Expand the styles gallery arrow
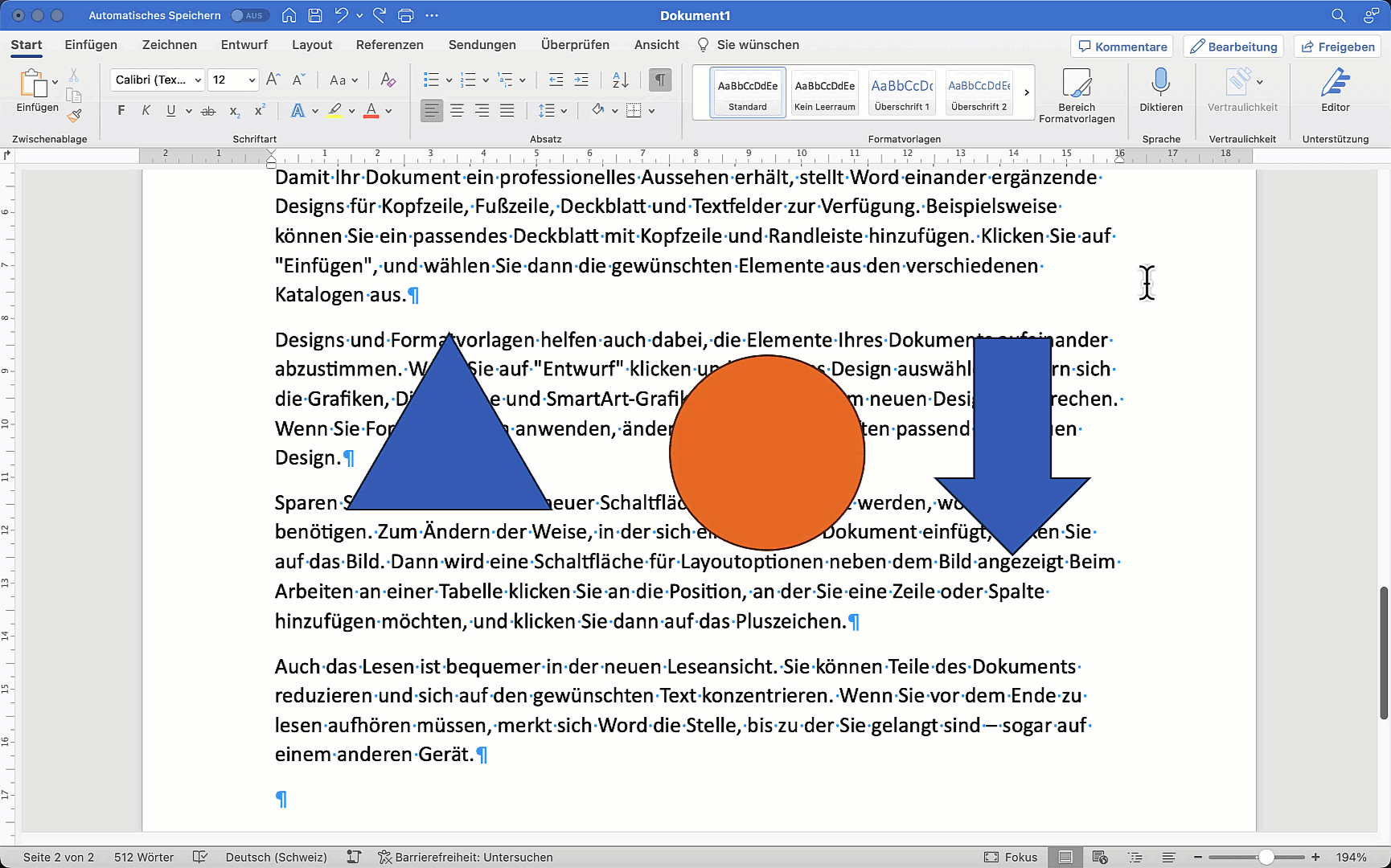This screenshot has width=1391, height=868. [x=1027, y=92]
